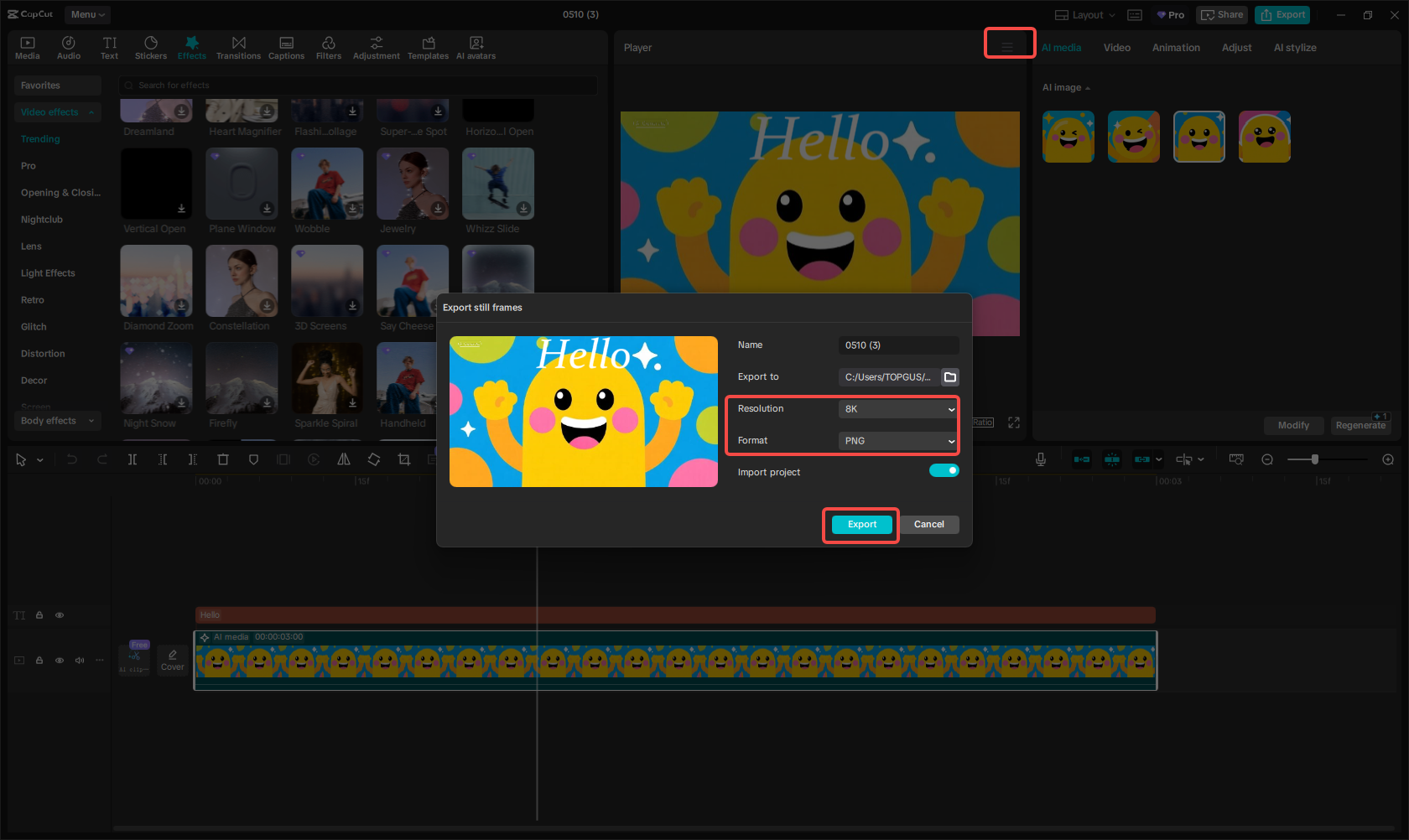
Task: Open the AI avatars panel
Action: (476, 48)
